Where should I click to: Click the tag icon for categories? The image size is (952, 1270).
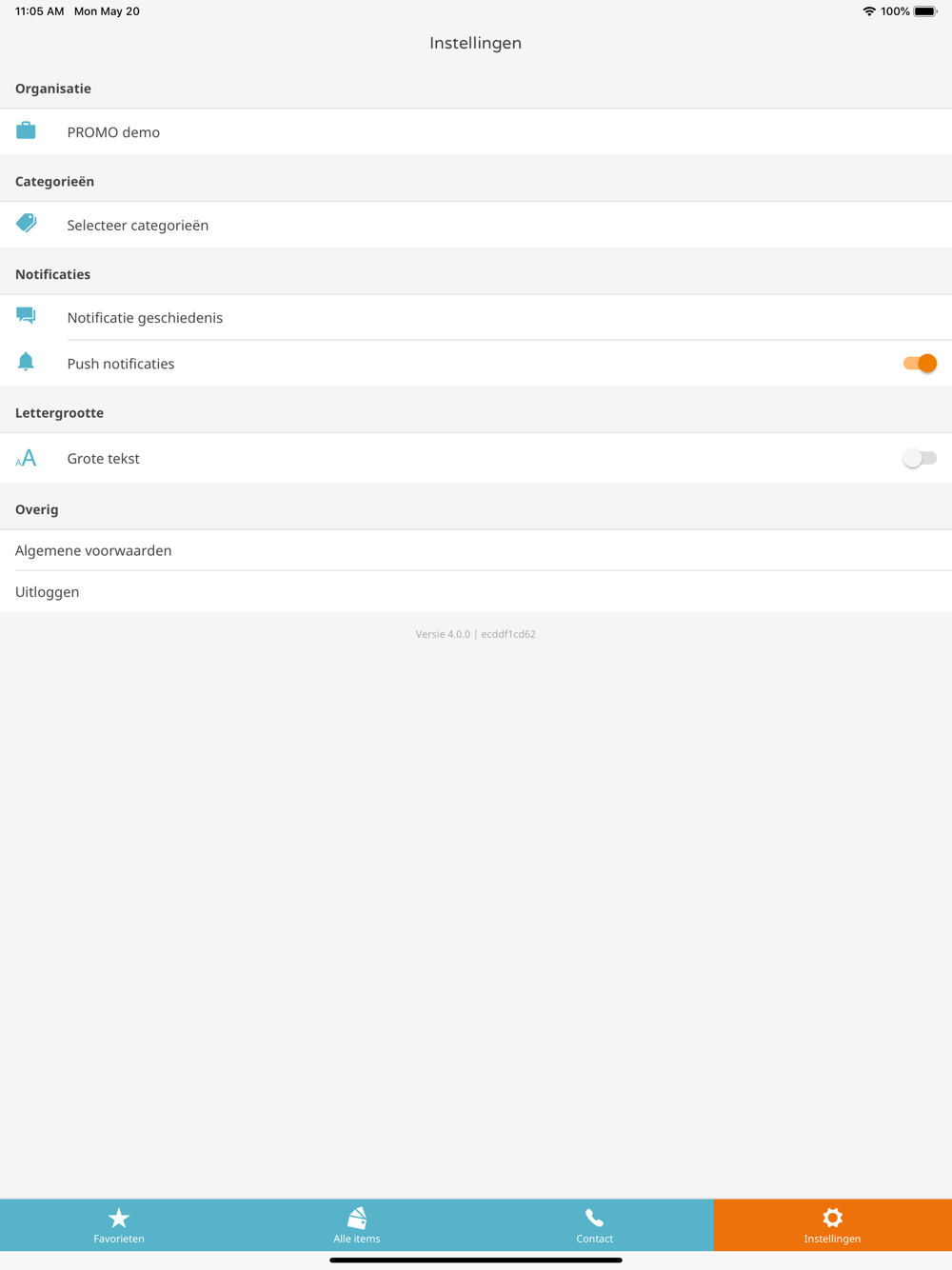click(x=26, y=224)
